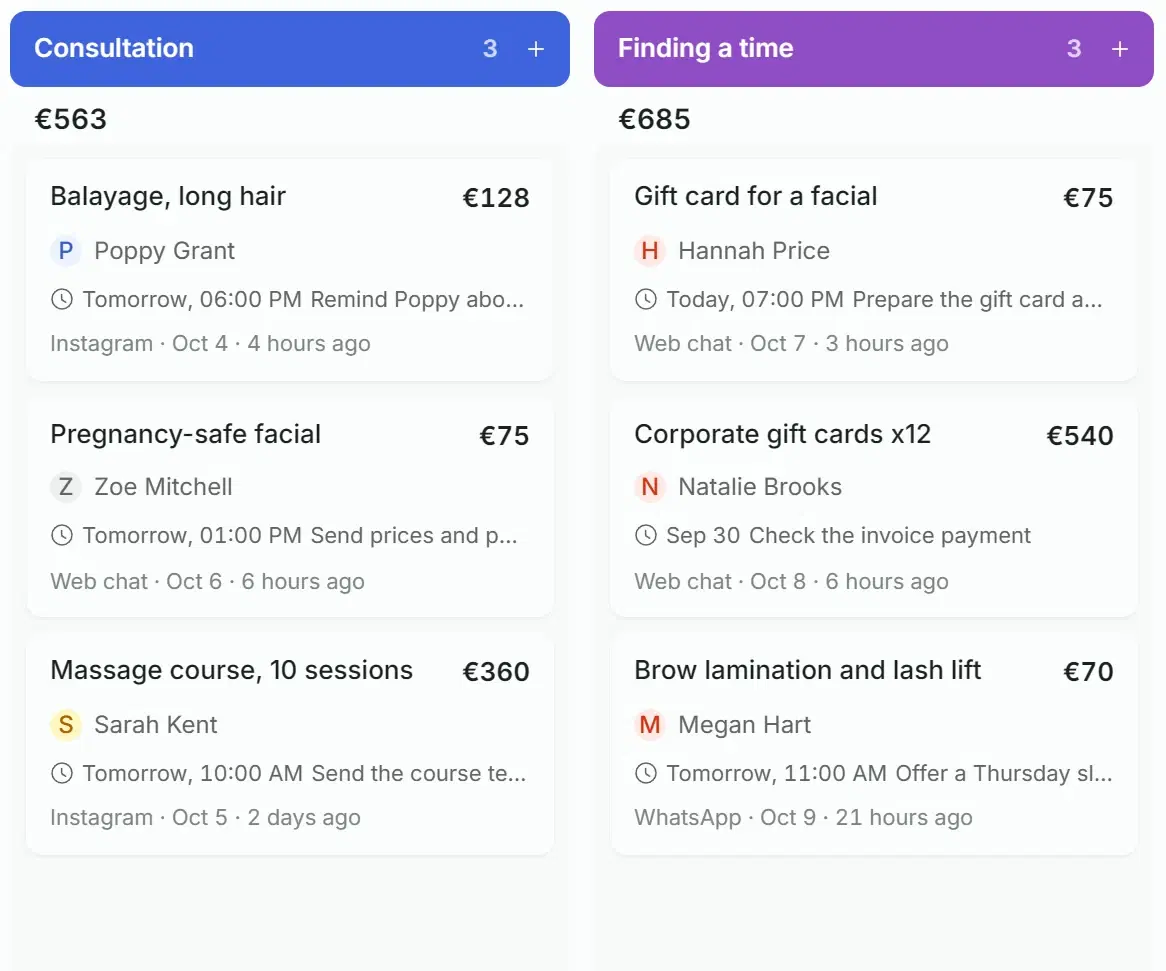Open Megan Hart's M avatar
This screenshot has height=971, width=1166.
pyautogui.click(x=649, y=725)
